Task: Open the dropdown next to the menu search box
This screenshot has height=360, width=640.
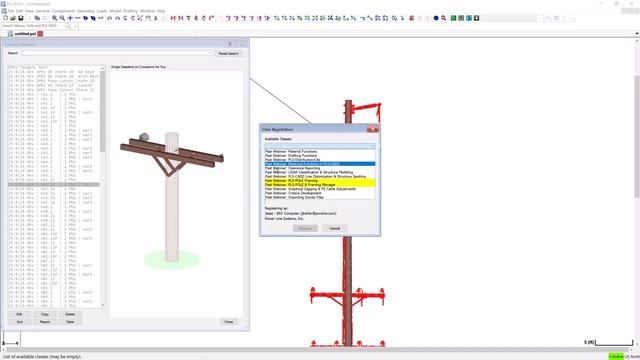Action: pyautogui.click(x=76, y=26)
